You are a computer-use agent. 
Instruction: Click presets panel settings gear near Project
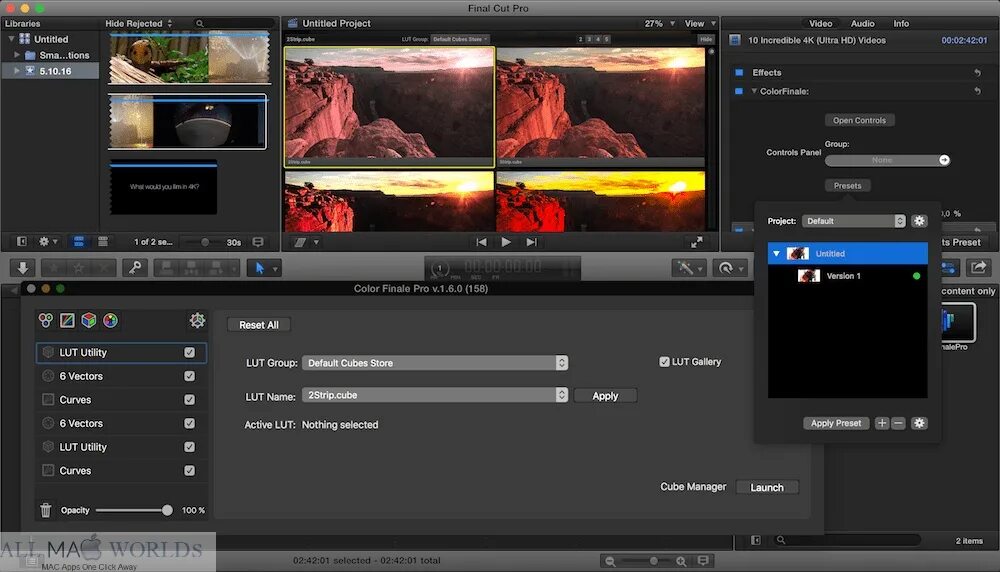919,221
